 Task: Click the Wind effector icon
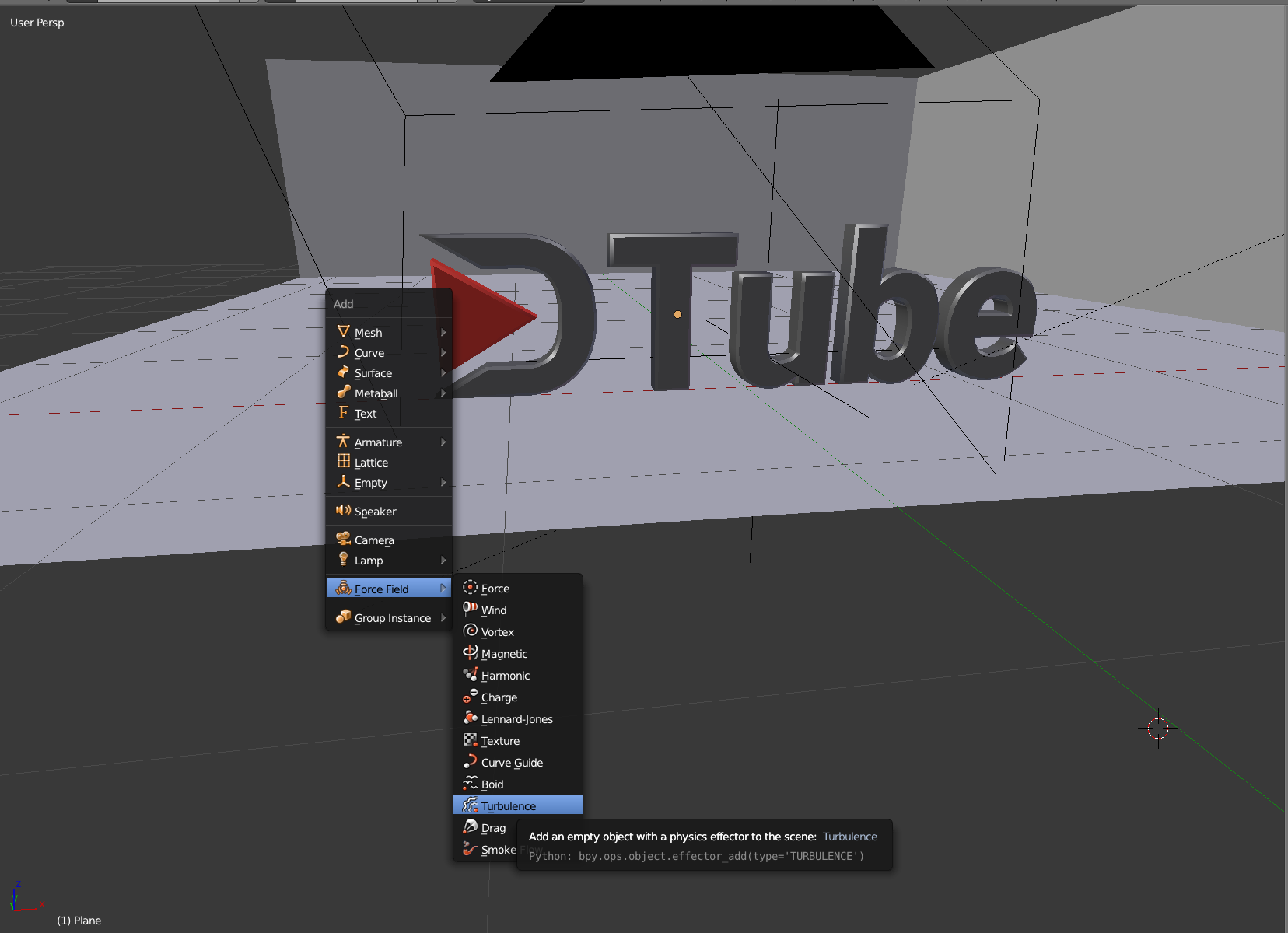coord(470,610)
